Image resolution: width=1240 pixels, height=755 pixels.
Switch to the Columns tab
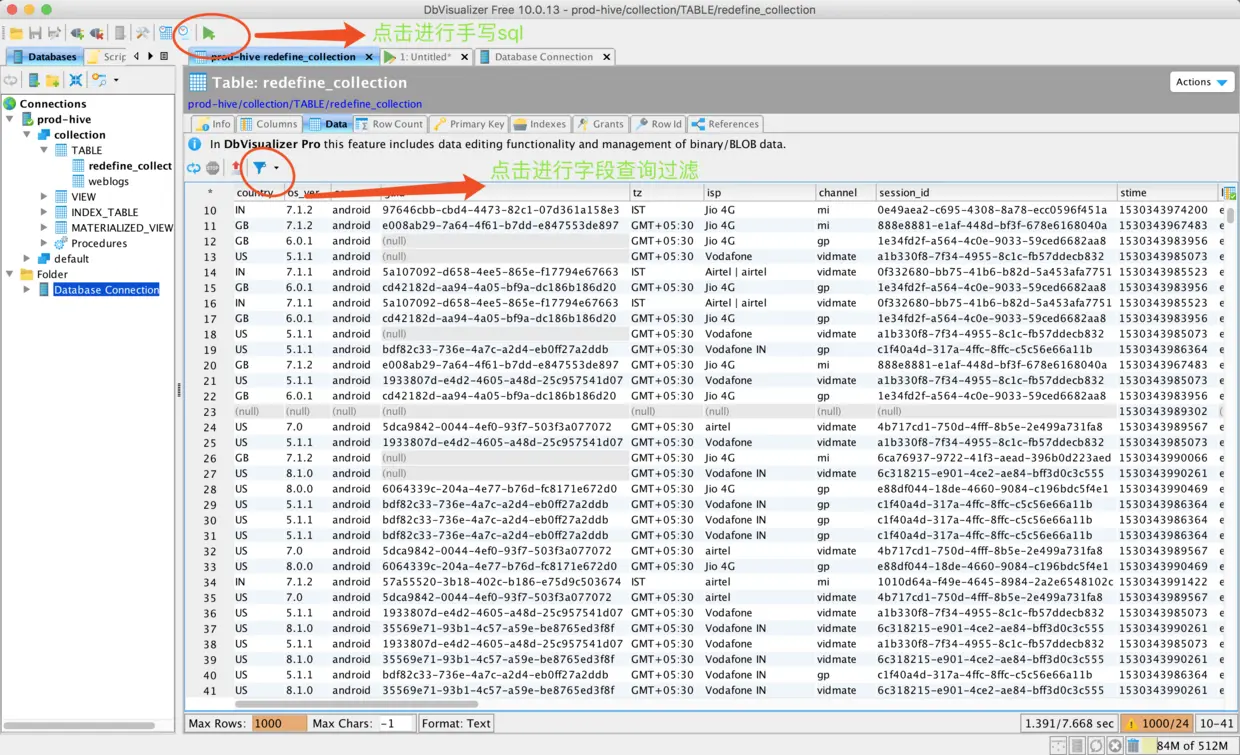pyautogui.click(x=268, y=124)
